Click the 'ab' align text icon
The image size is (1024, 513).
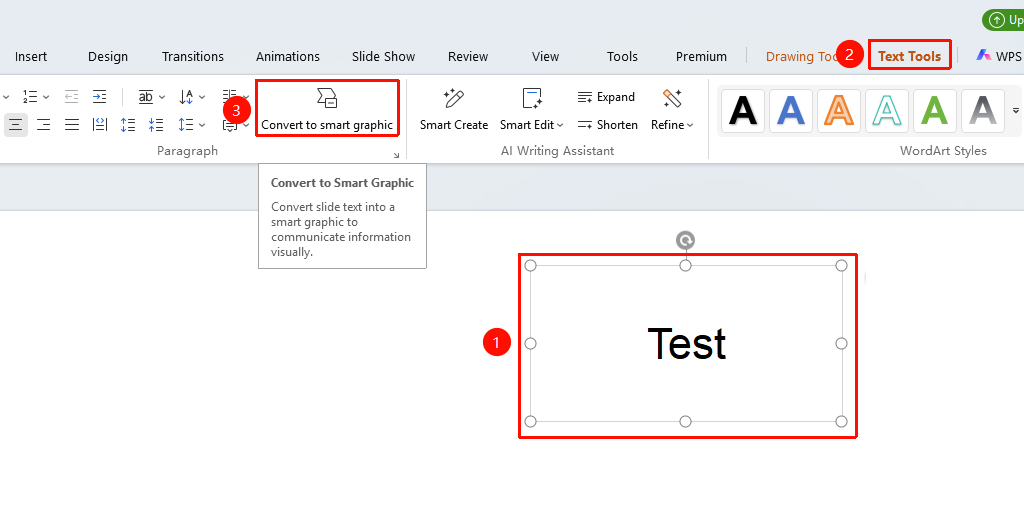(146, 97)
